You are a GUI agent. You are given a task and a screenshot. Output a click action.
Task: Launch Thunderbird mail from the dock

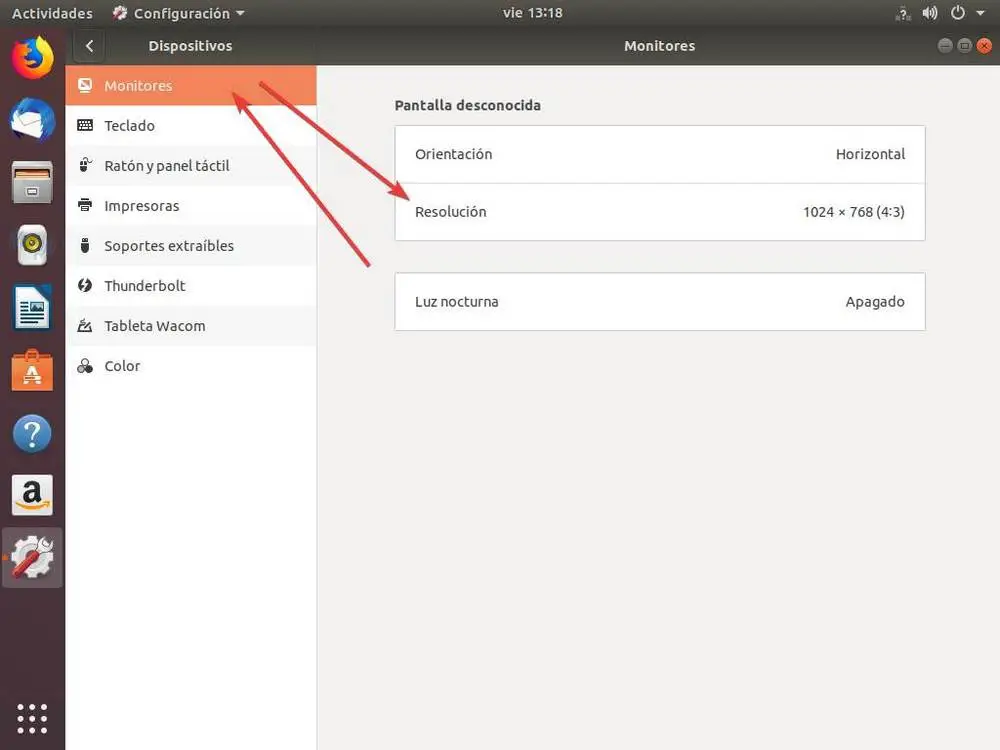32,119
